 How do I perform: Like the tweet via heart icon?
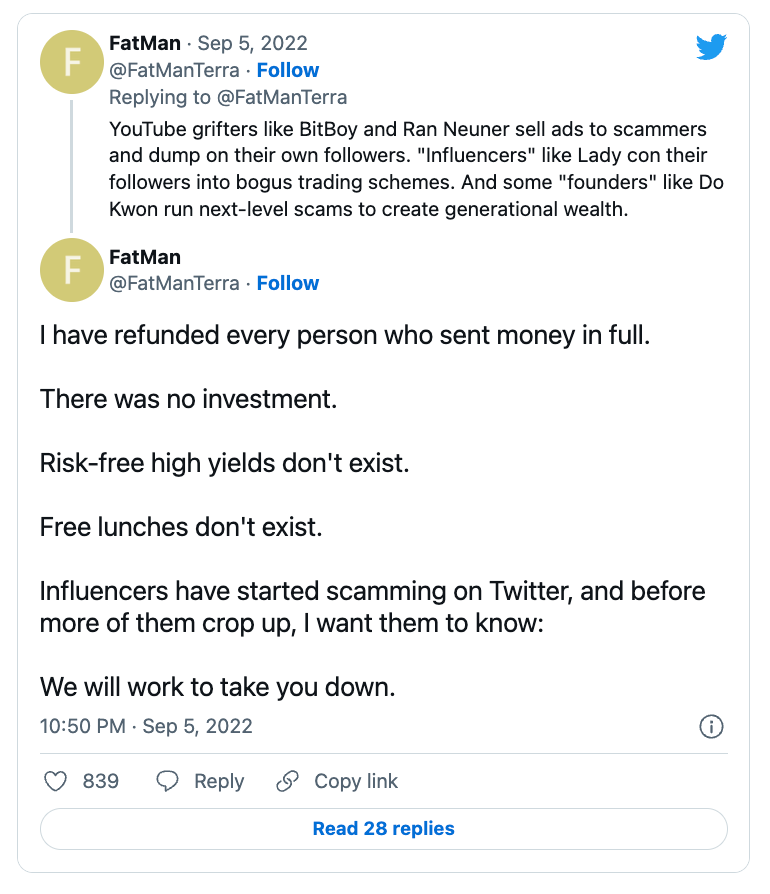click(x=55, y=781)
